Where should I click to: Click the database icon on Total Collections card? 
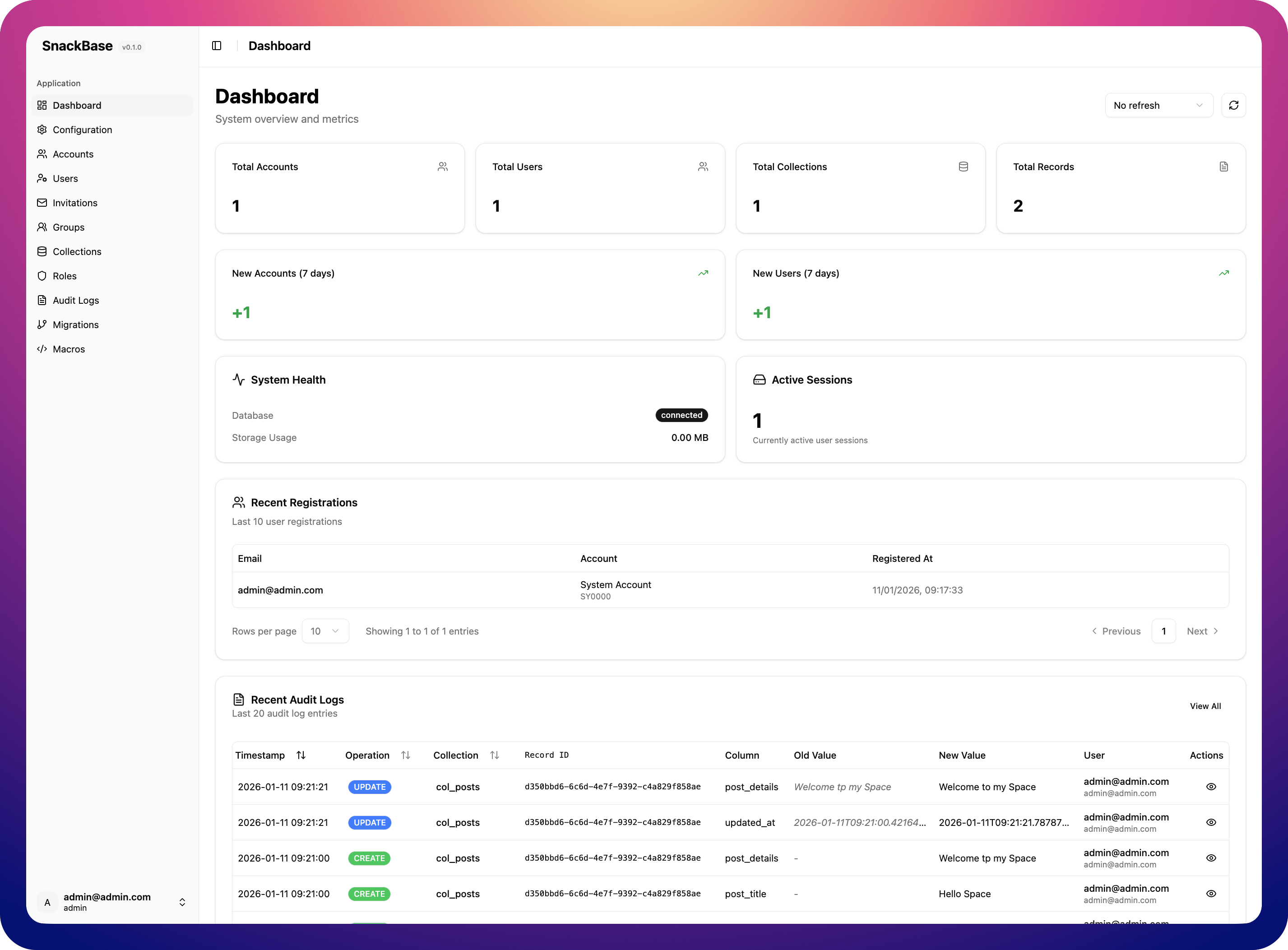click(964, 166)
